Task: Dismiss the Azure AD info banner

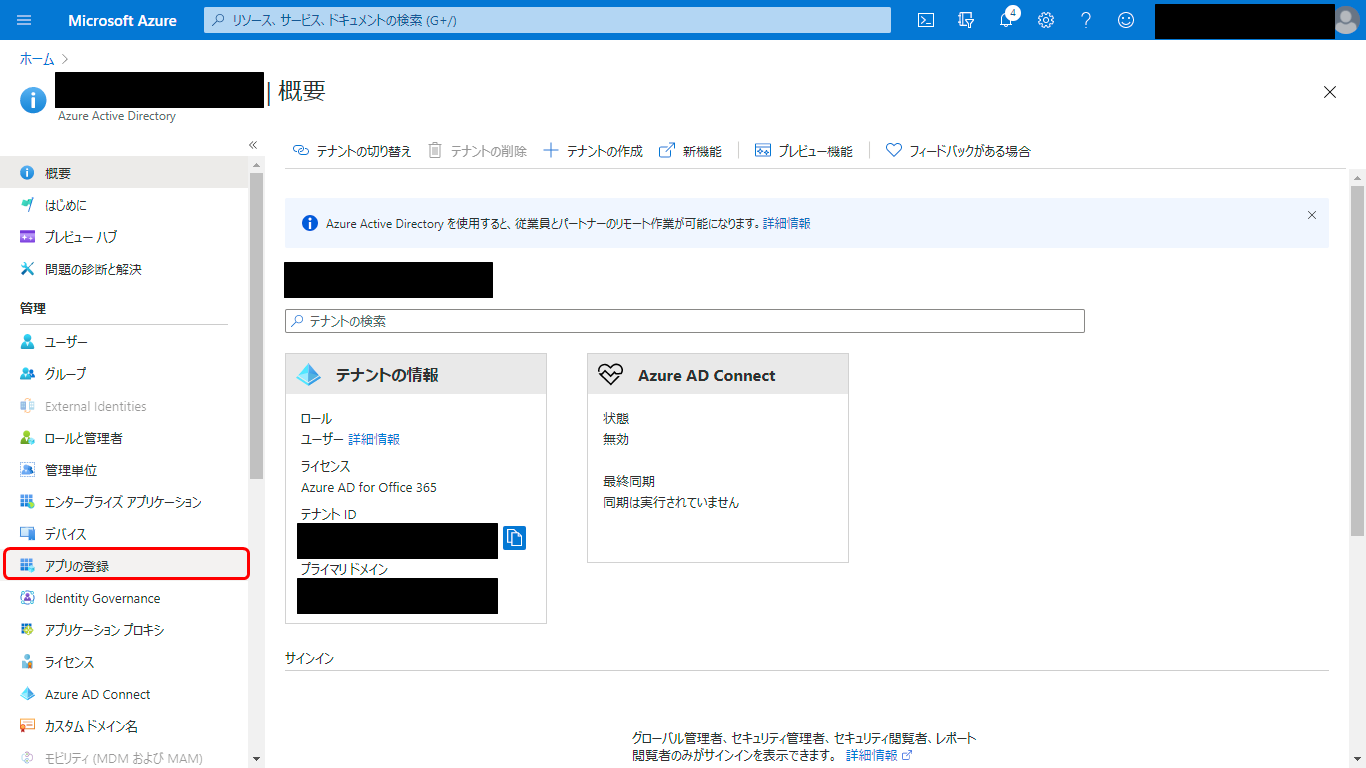Action: pos(1312,215)
